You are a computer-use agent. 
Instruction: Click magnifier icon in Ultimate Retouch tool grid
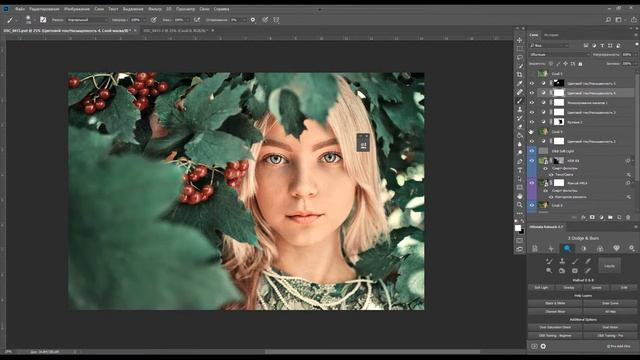(549, 271)
